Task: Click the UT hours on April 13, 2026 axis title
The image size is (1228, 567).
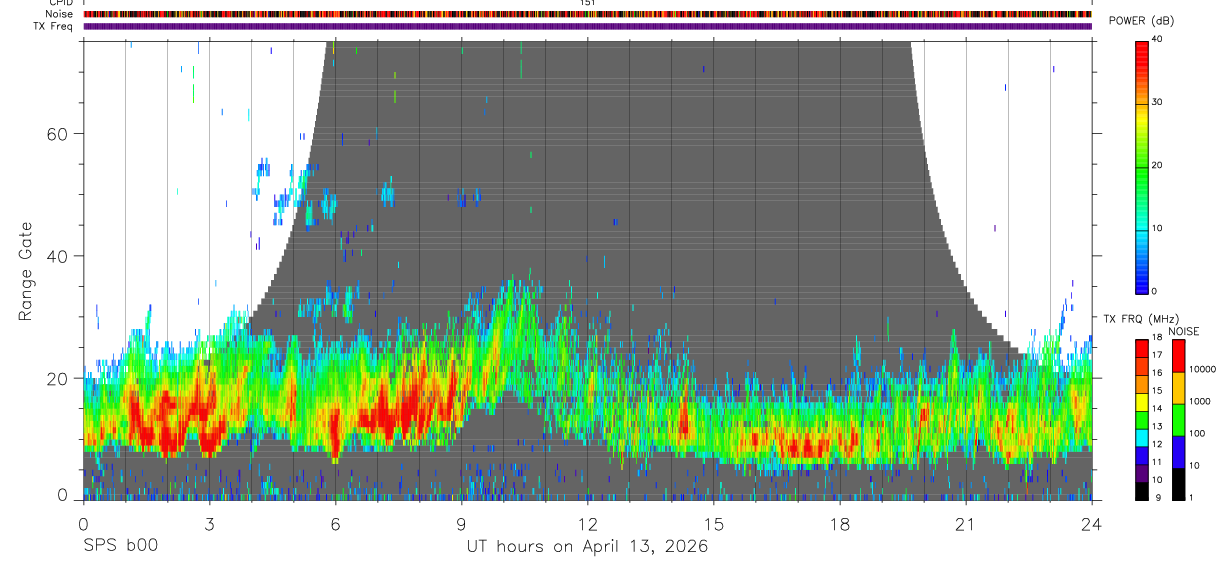Action: pyautogui.click(x=587, y=547)
